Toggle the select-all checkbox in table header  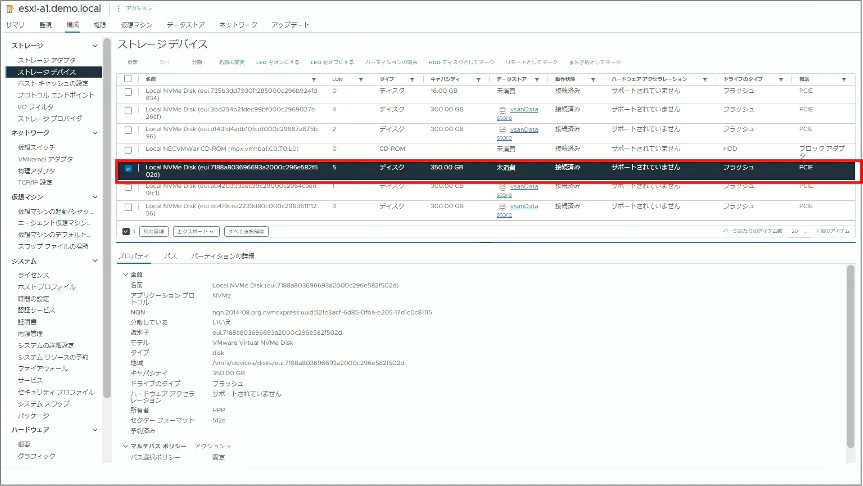point(128,79)
